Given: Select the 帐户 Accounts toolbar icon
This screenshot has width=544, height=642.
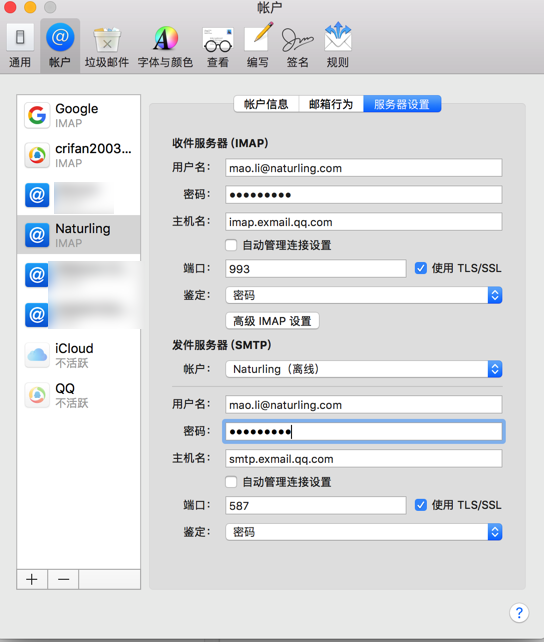Looking at the screenshot, I should (60, 46).
